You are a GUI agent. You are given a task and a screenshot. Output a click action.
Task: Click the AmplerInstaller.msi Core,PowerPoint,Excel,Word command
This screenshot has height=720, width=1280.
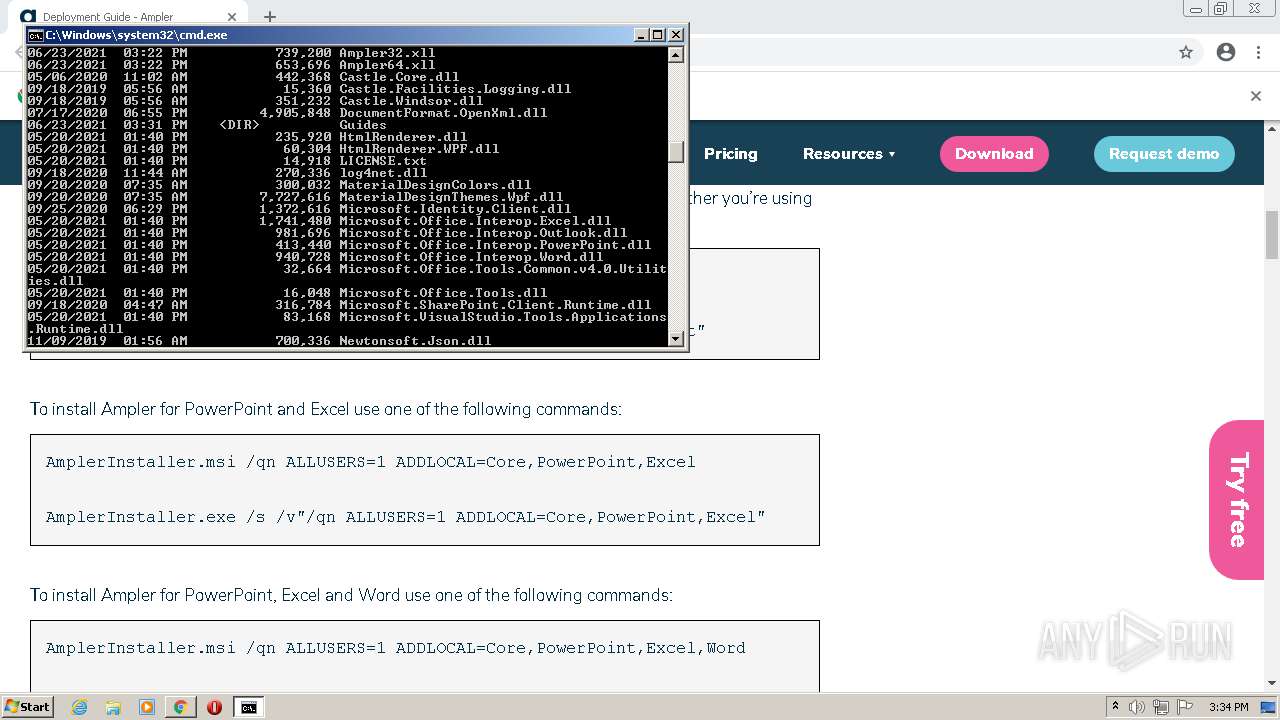click(396, 648)
